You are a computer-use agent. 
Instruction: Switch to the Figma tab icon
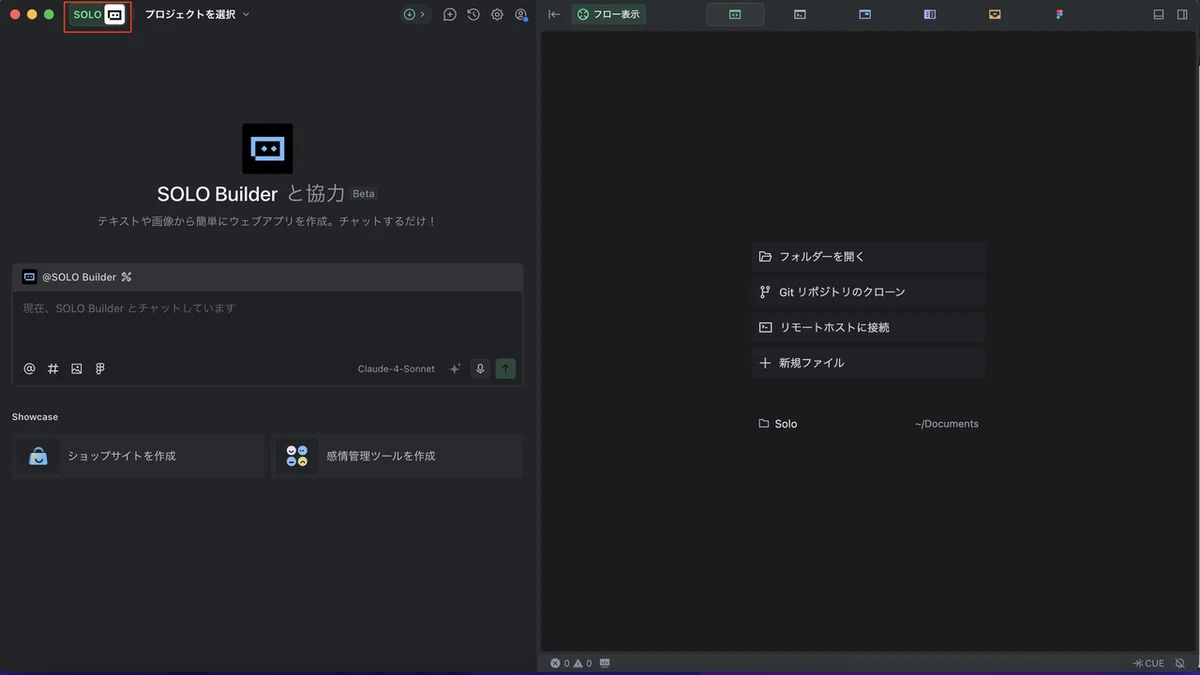(x=1060, y=15)
